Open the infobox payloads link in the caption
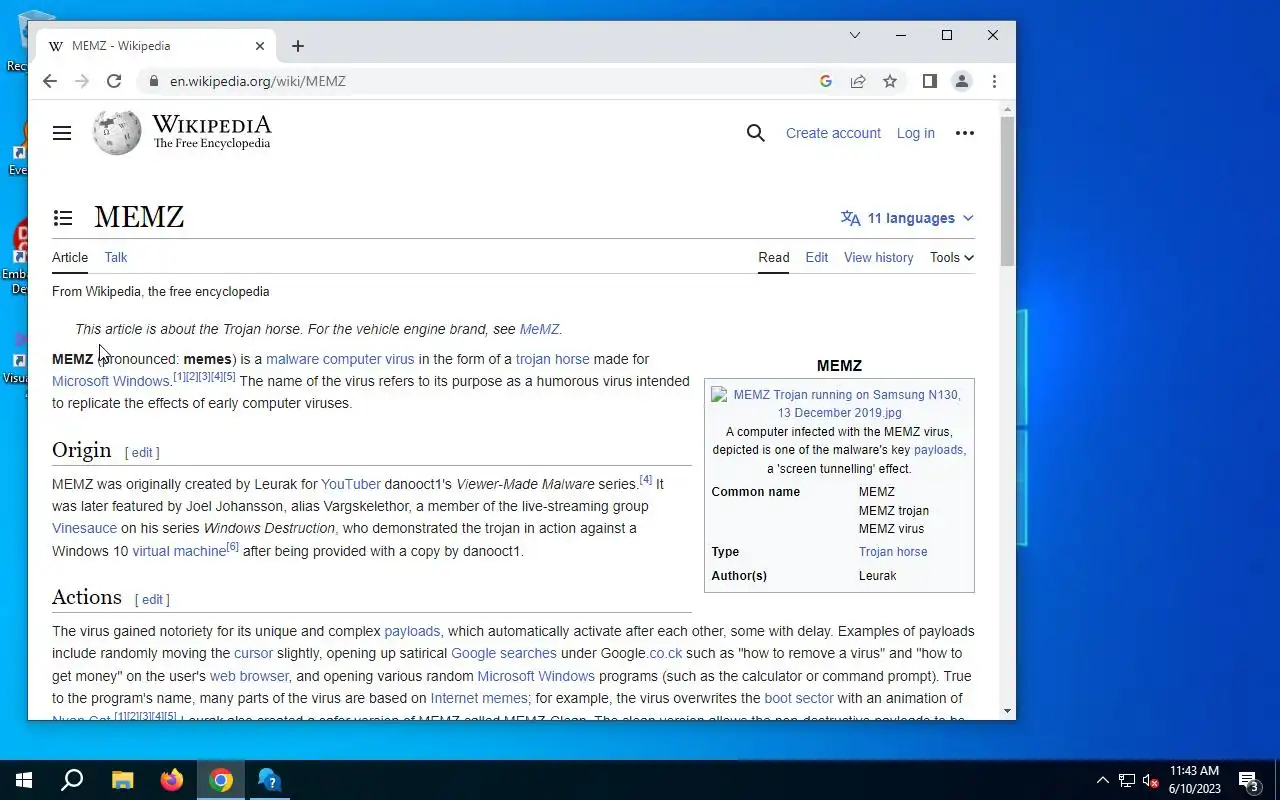 [938, 450]
